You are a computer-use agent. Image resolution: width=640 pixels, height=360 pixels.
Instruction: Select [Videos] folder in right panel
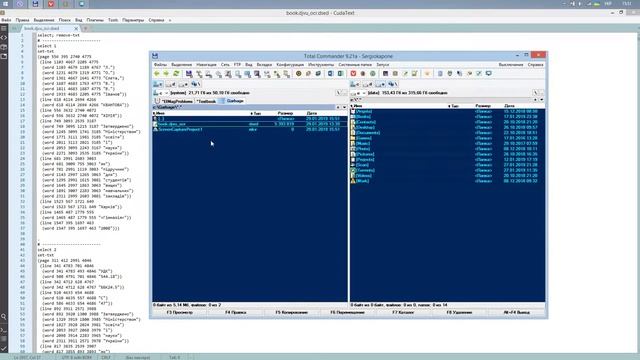[447, 176]
